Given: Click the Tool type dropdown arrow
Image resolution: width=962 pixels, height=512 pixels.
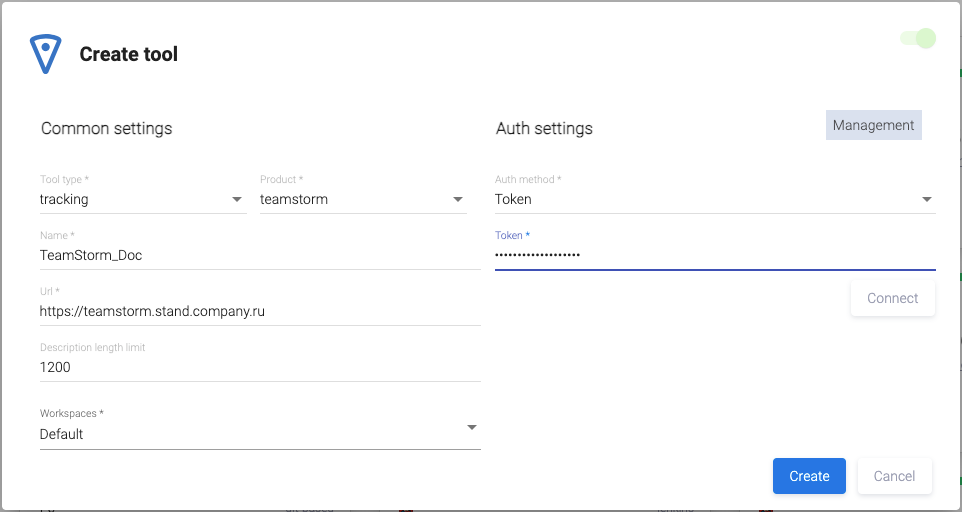Looking at the screenshot, I should [x=237, y=199].
